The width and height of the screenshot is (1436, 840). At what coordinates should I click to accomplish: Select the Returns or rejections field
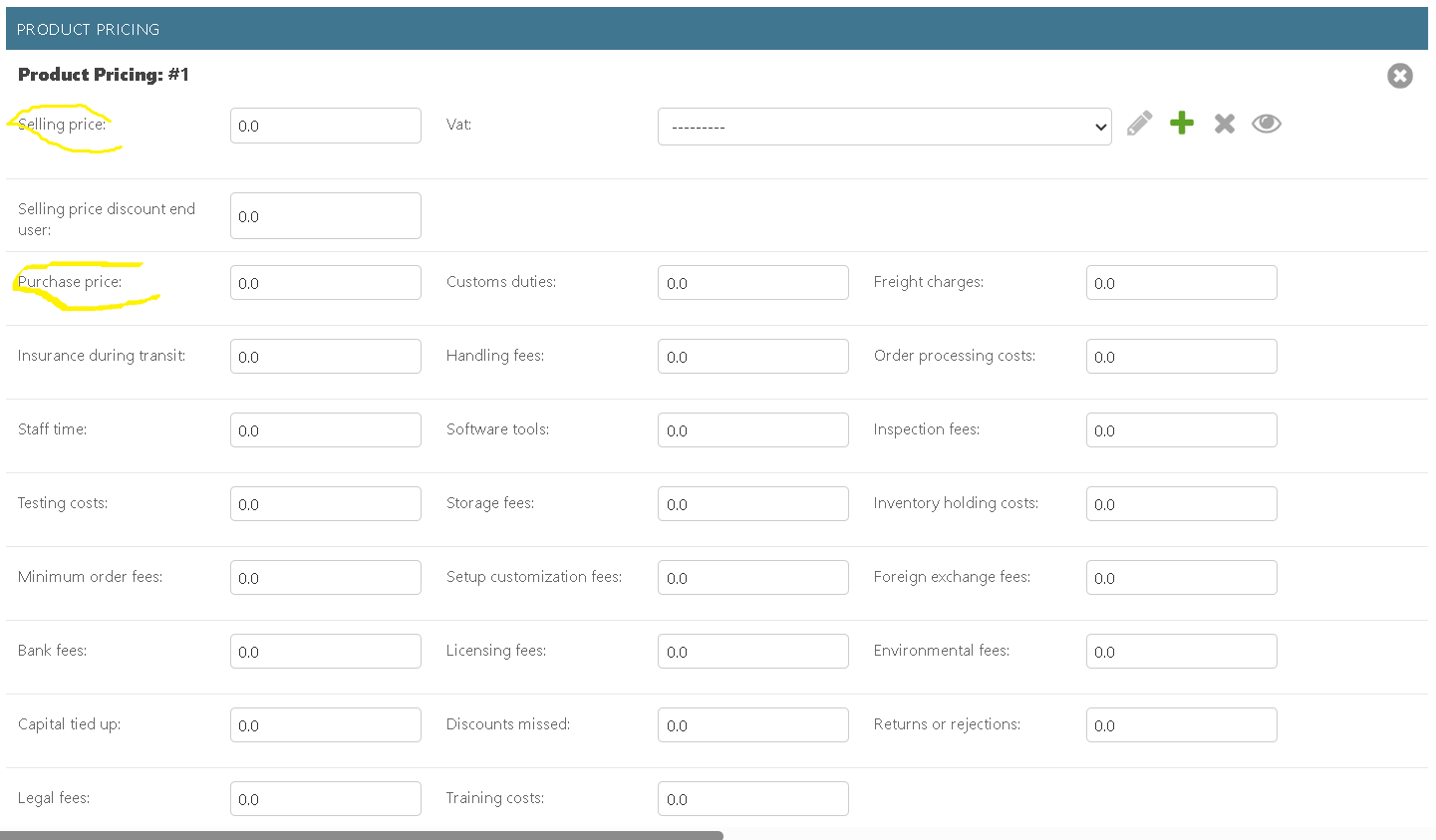pos(1181,725)
